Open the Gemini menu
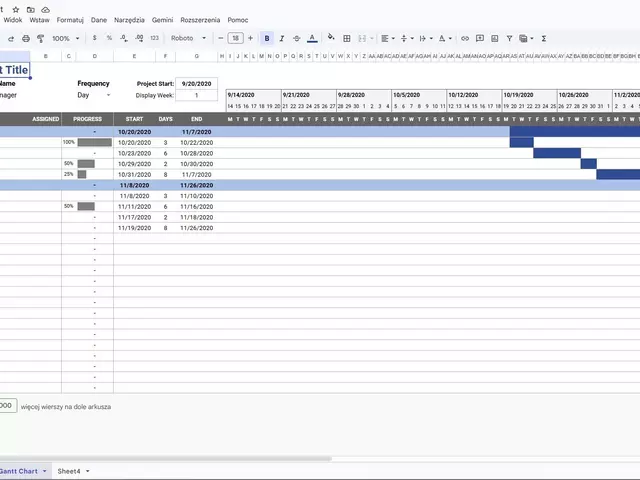 coord(162,20)
